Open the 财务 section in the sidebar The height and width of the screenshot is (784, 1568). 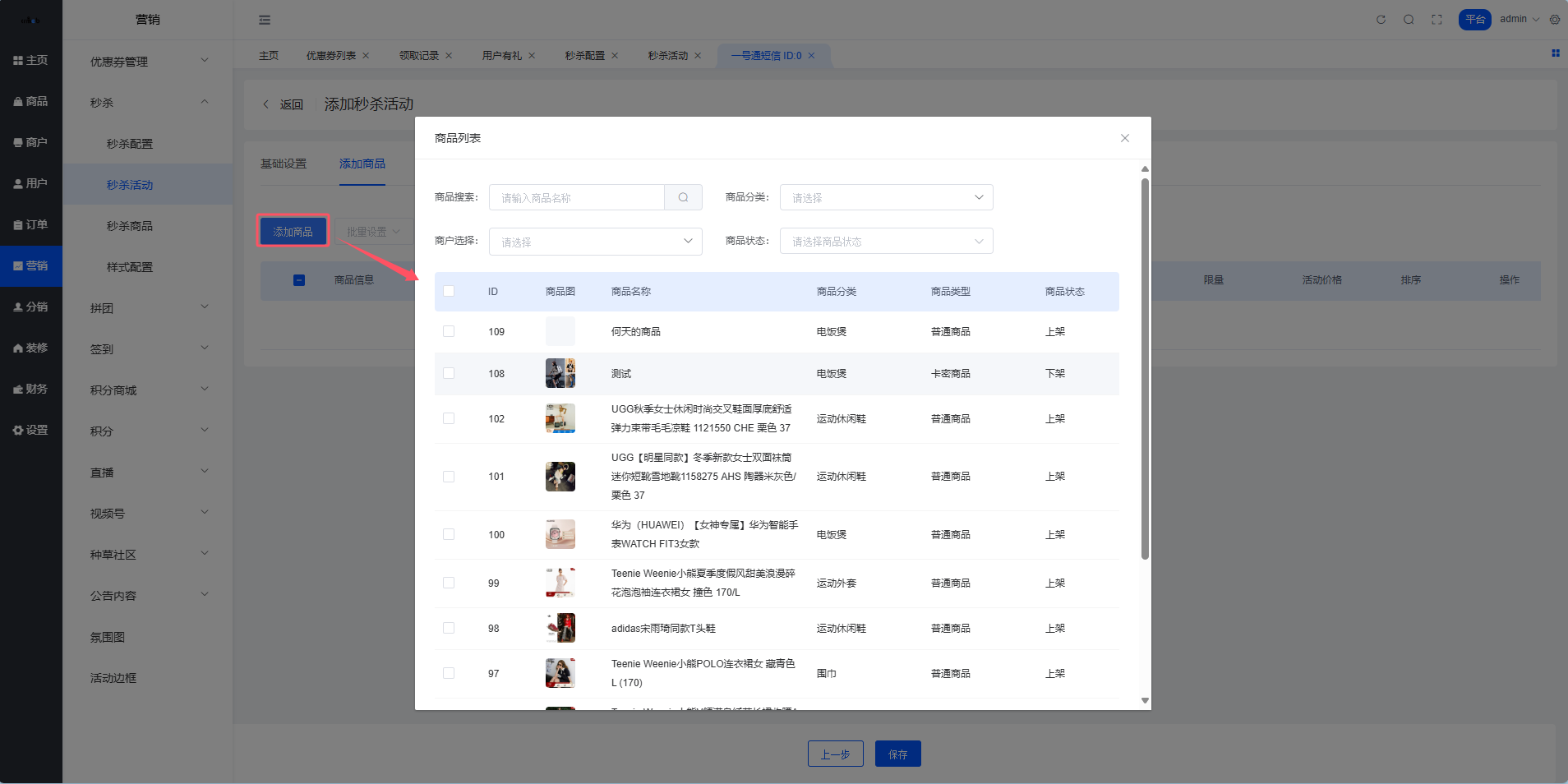coord(31,388)
